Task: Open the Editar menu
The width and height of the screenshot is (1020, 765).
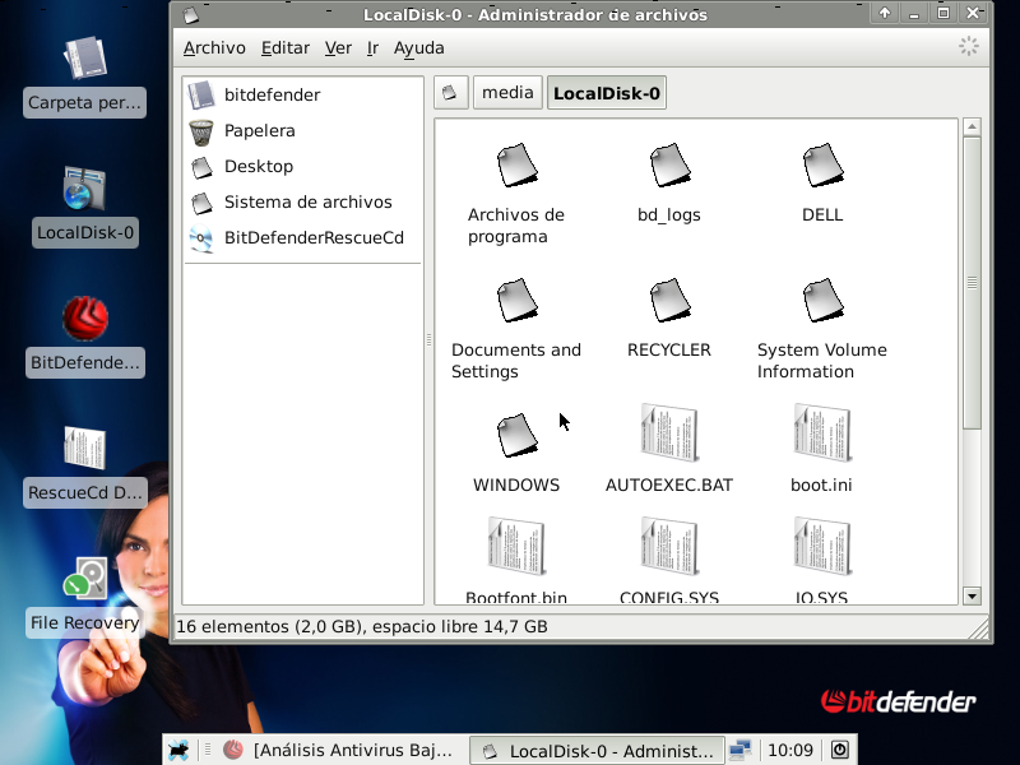Action: (x=285, y=48)
